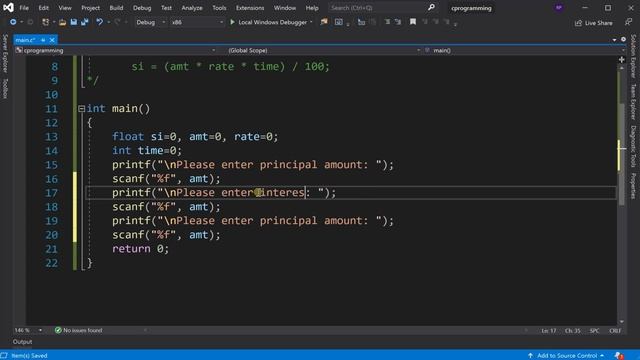Open the Toolbox side tab
Screen dimensions: 640x360
point(5,89)
